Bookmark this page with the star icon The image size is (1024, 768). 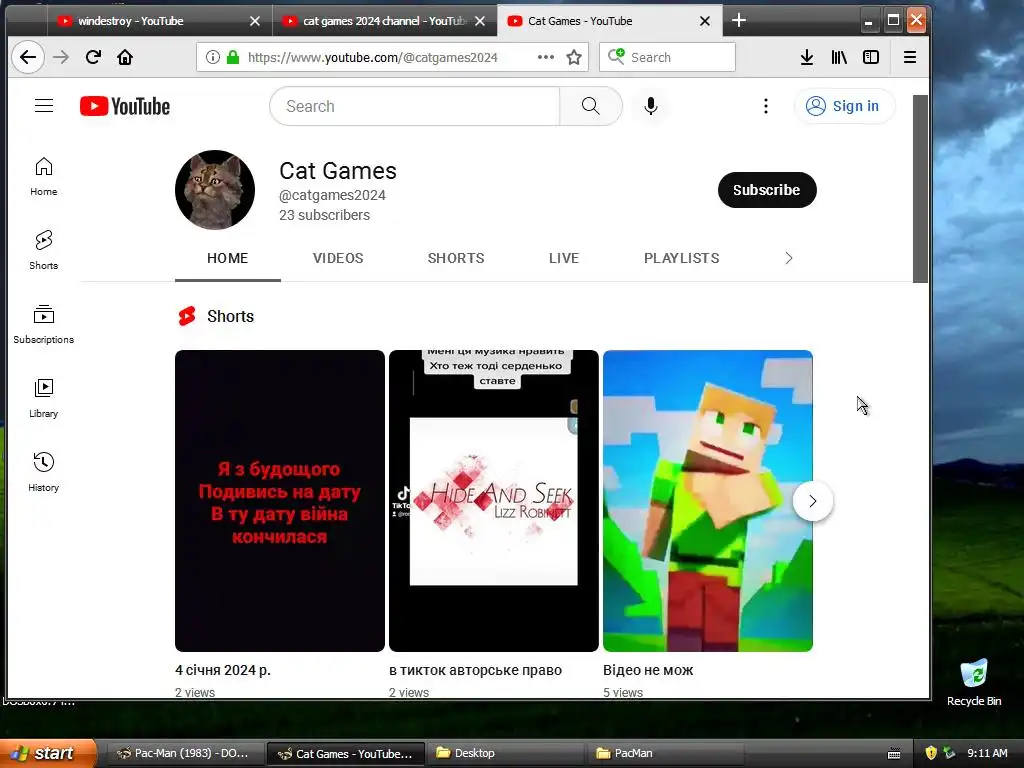tap(574, 57)
